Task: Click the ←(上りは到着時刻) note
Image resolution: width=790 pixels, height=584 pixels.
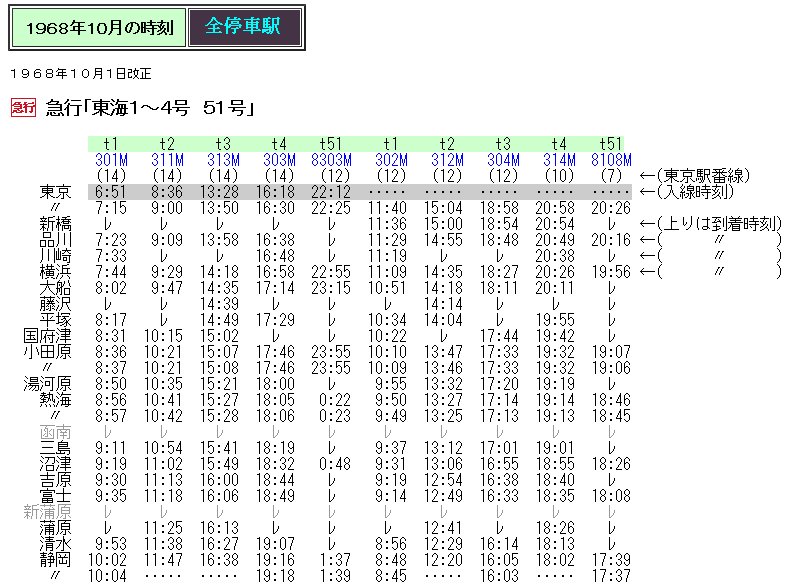Action: pos(711,224)
